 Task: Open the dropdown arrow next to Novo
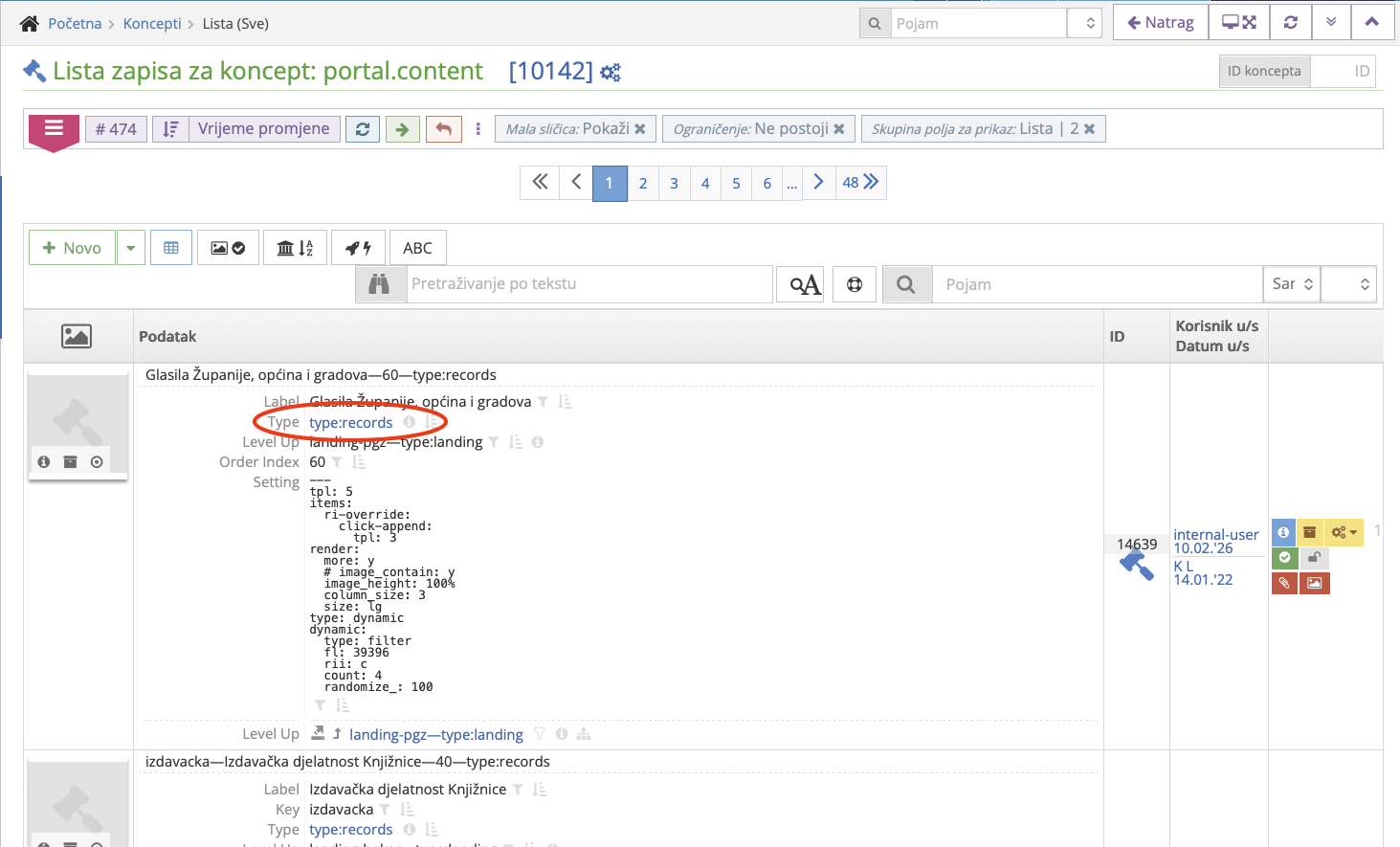[129, 247]
